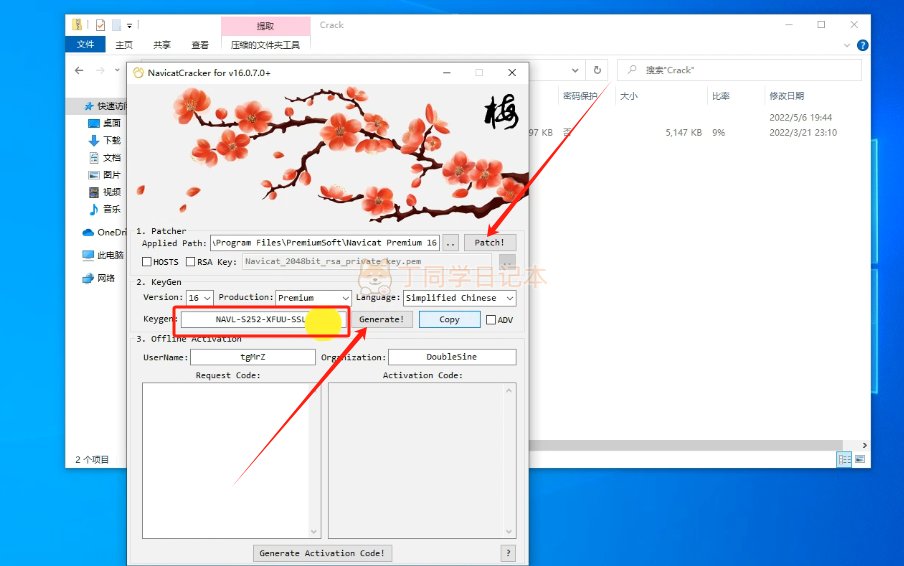The height and width of the screenshot is (566, 904).
Task: Switch to the 查看 ribbon tab
Action: tap(200, 44)
